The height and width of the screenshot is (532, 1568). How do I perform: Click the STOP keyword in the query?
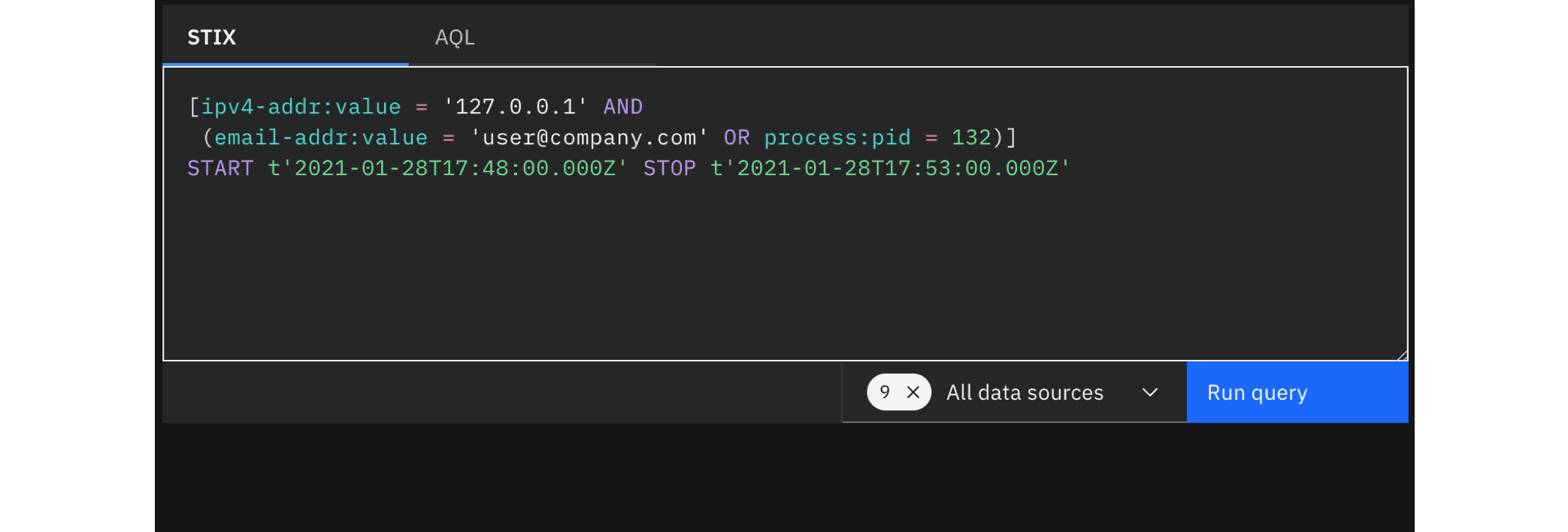point(670,168)
